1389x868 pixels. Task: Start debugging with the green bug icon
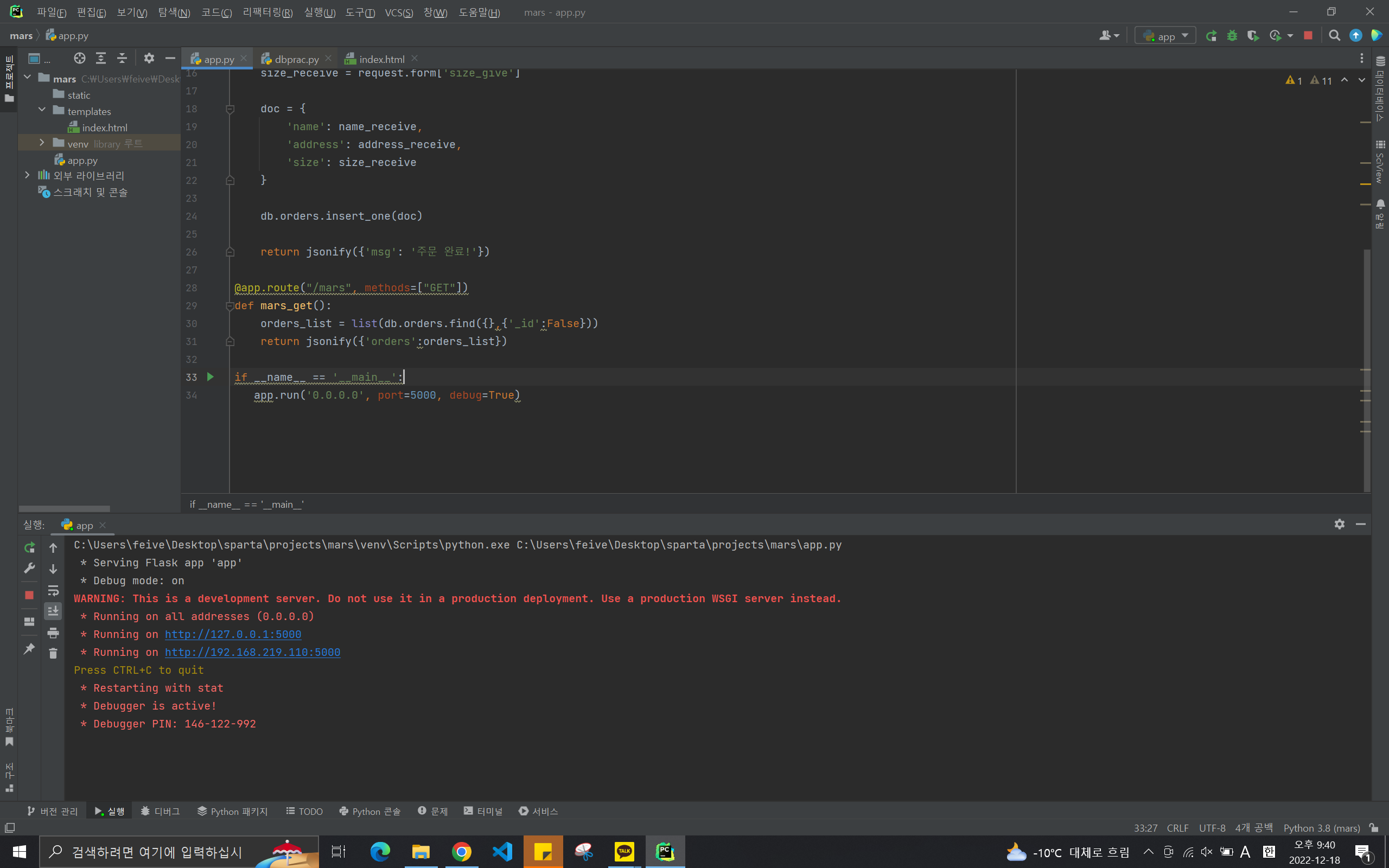[x=1232, y=36]
